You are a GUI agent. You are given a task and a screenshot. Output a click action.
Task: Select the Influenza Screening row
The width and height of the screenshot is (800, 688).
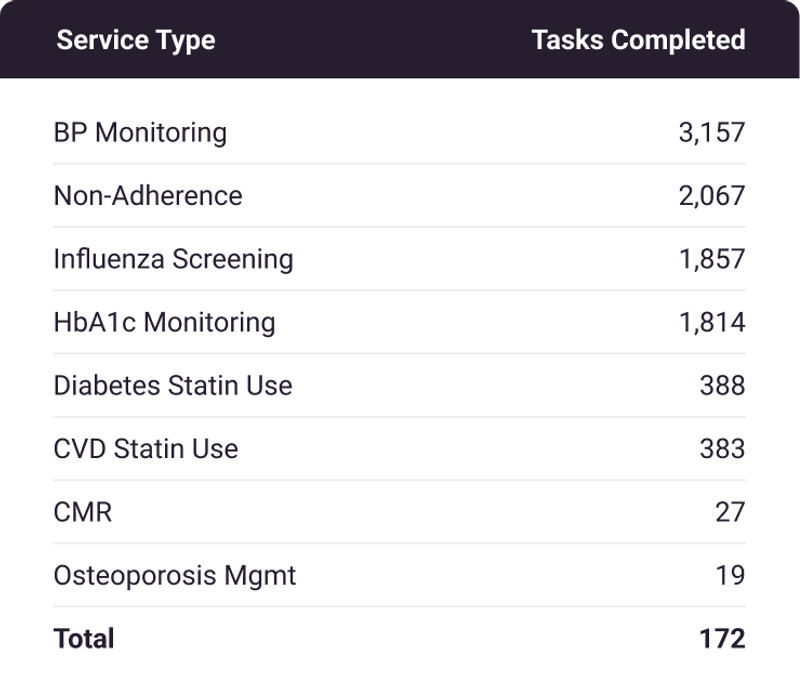point(175,259)
